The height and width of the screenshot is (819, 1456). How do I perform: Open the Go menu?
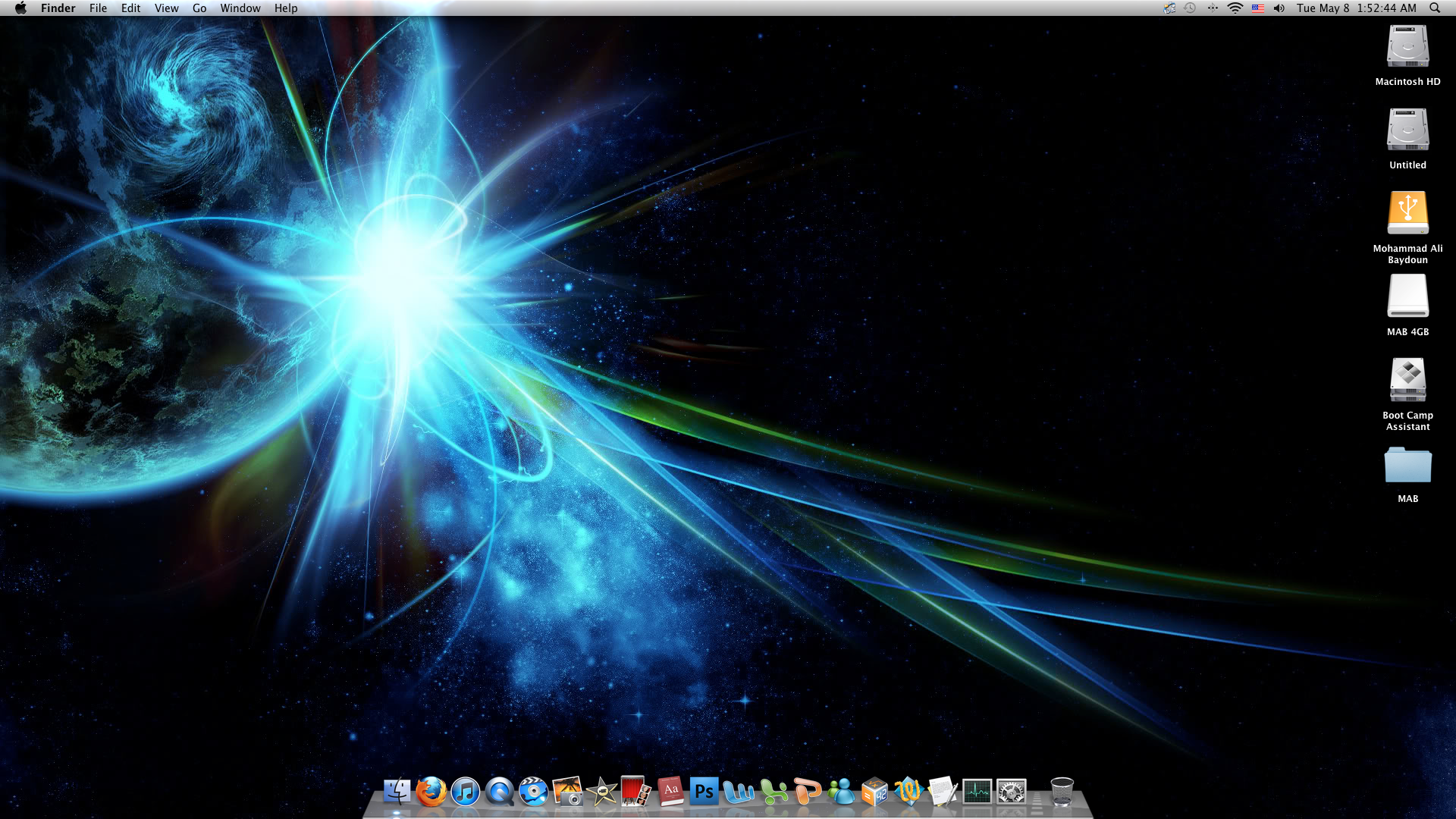click(199, 8)
